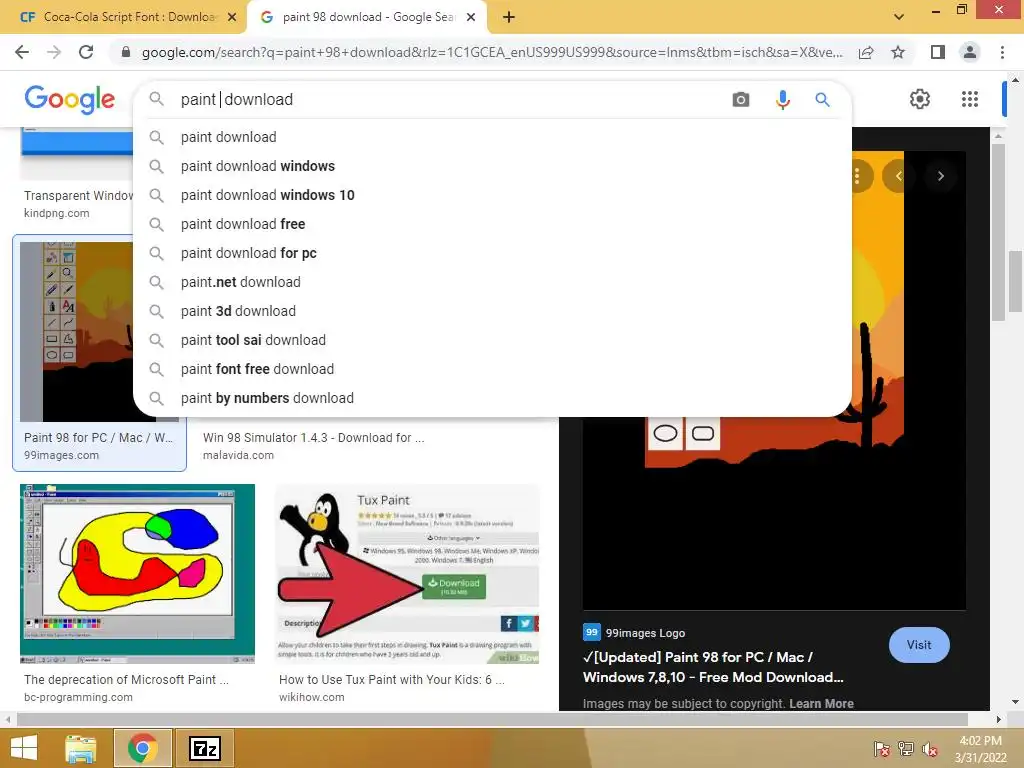Open the Tux Paint wikihow thumbnail
This screenshot has width=1024, height=768.
tap(408, 574)
